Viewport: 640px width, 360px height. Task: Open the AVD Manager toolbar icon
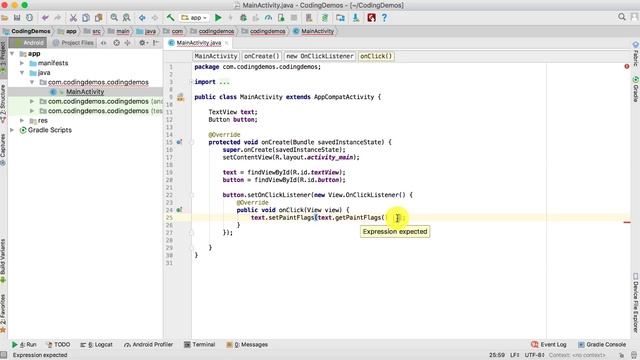coord(309,18)
